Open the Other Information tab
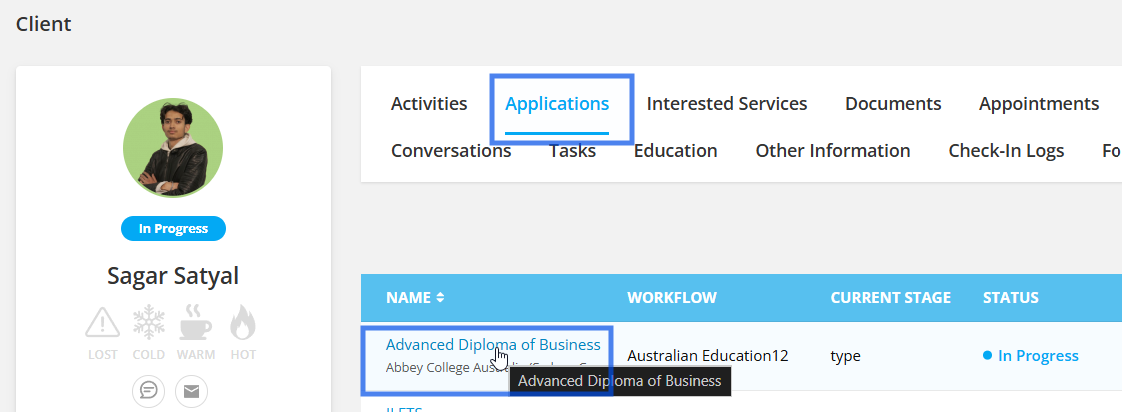The image size is (1122, 412). point(833,151)
